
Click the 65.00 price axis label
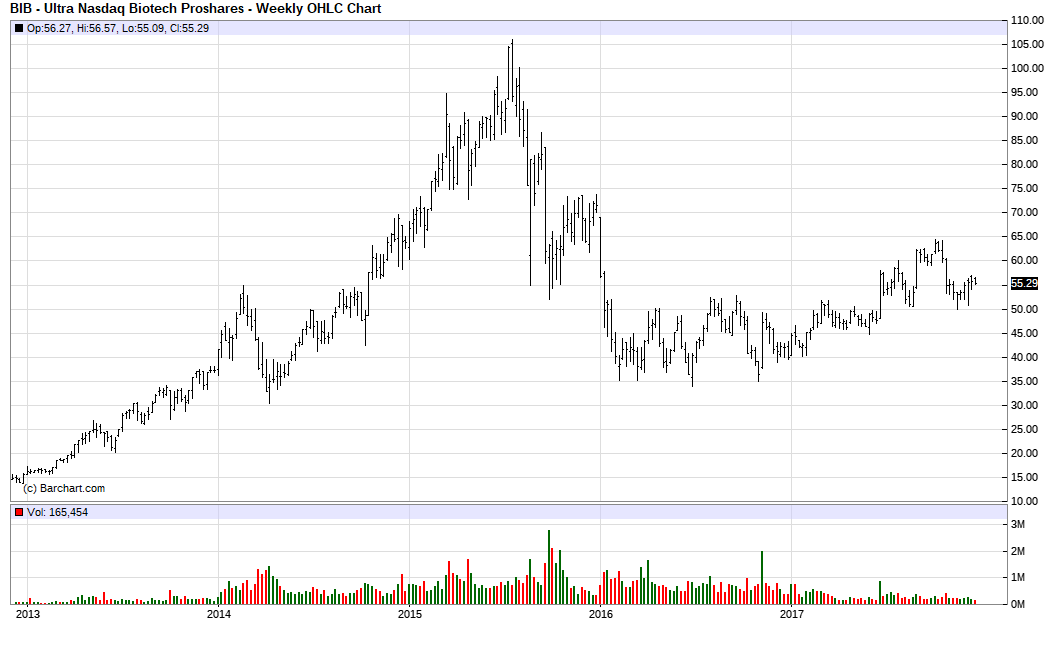tap(1024, 237)
